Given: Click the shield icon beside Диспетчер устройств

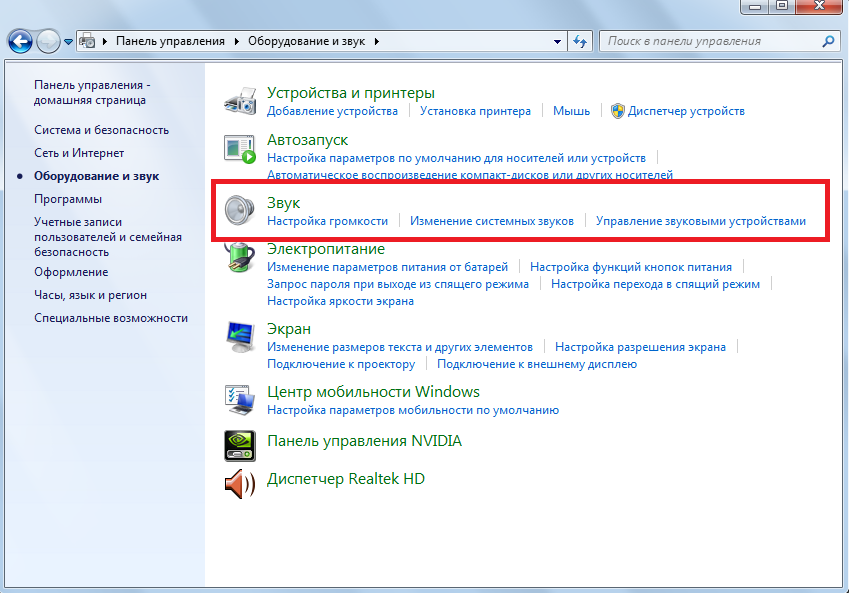Looking at the screenshot, I should (x=617, y=111).
